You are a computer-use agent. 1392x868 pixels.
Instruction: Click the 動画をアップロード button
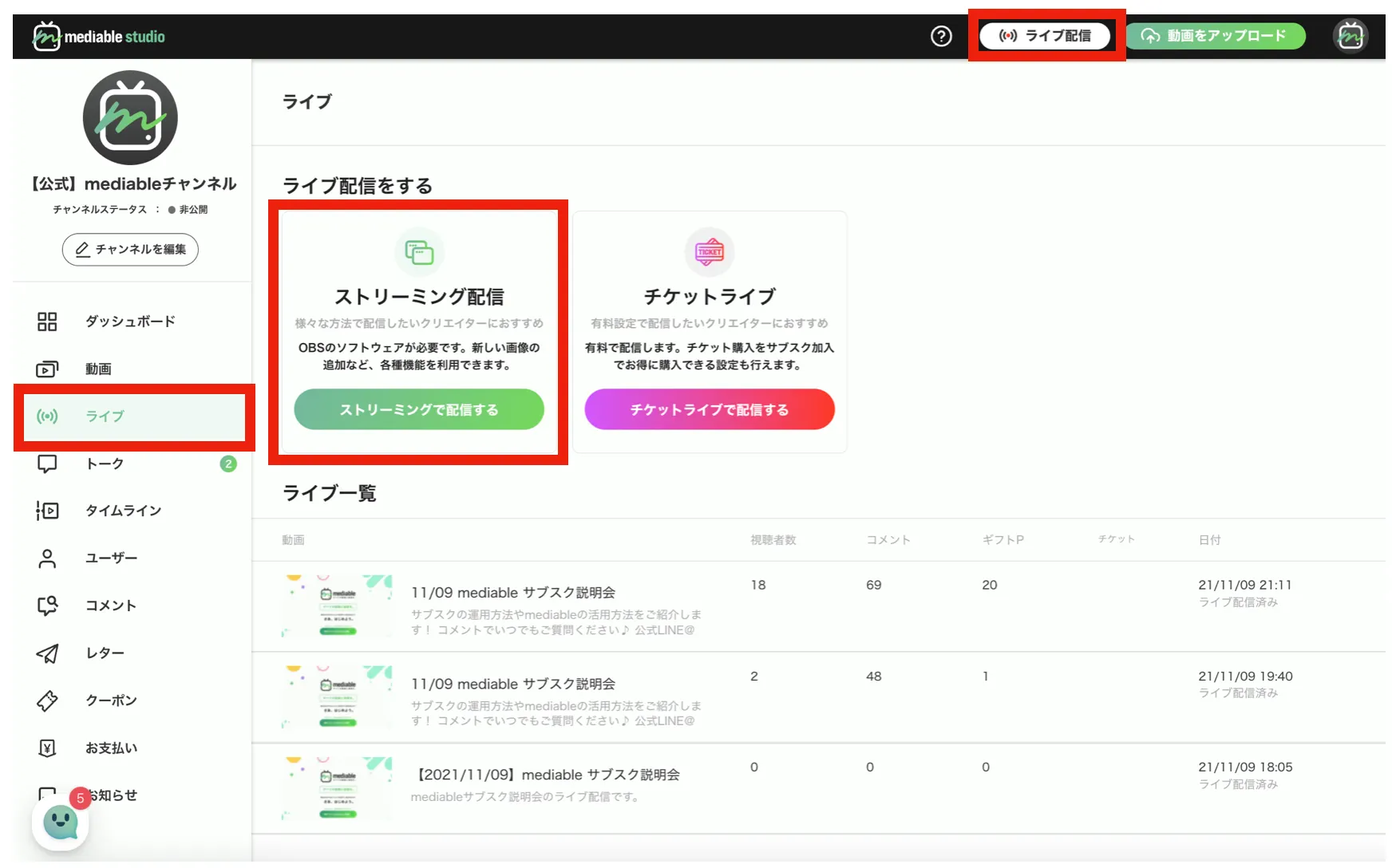click(1216, 36)
